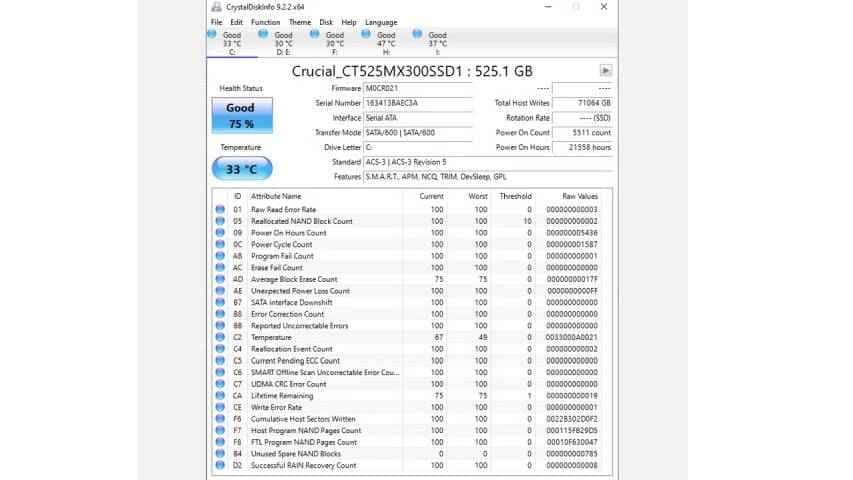Select the F: disk tab
Viewport: 853px width, 480px height.
click(x=334, y=43)
